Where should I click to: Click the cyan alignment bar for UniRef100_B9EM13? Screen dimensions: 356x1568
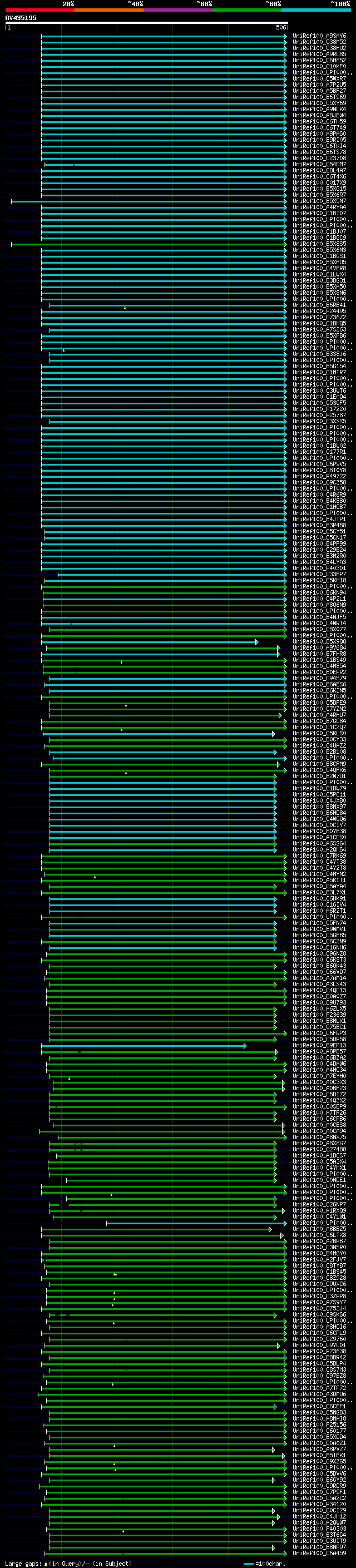click(144, 1046)
